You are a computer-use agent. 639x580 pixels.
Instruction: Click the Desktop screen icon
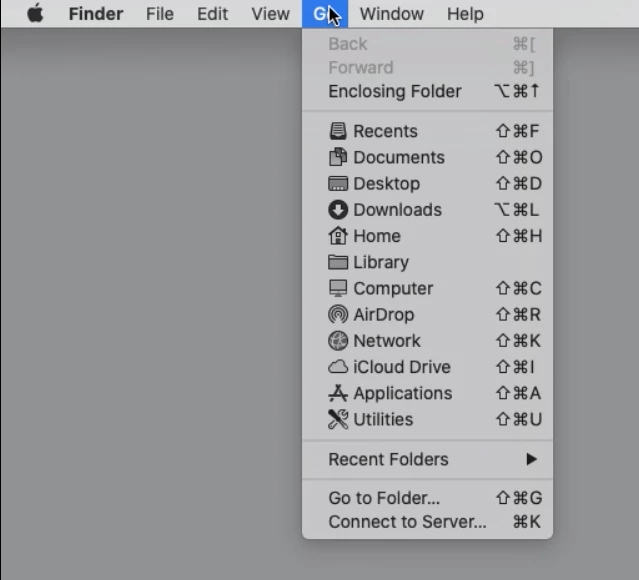click(x=338, y=183)
